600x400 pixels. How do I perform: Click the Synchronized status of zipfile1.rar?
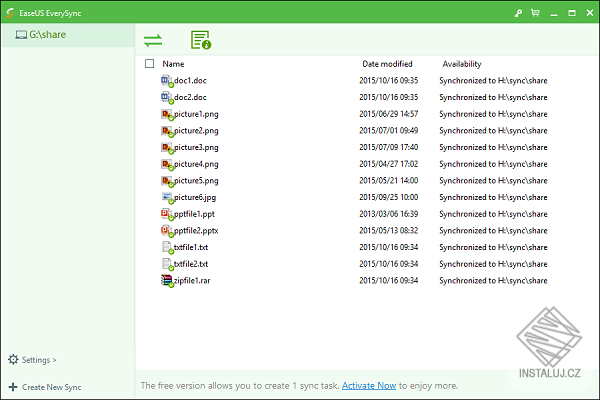[493, 281]
